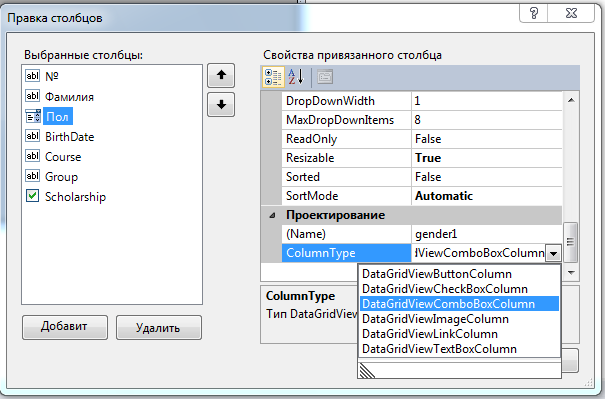Choose DataGridViewButtonColumn from list

pos(459,274)
